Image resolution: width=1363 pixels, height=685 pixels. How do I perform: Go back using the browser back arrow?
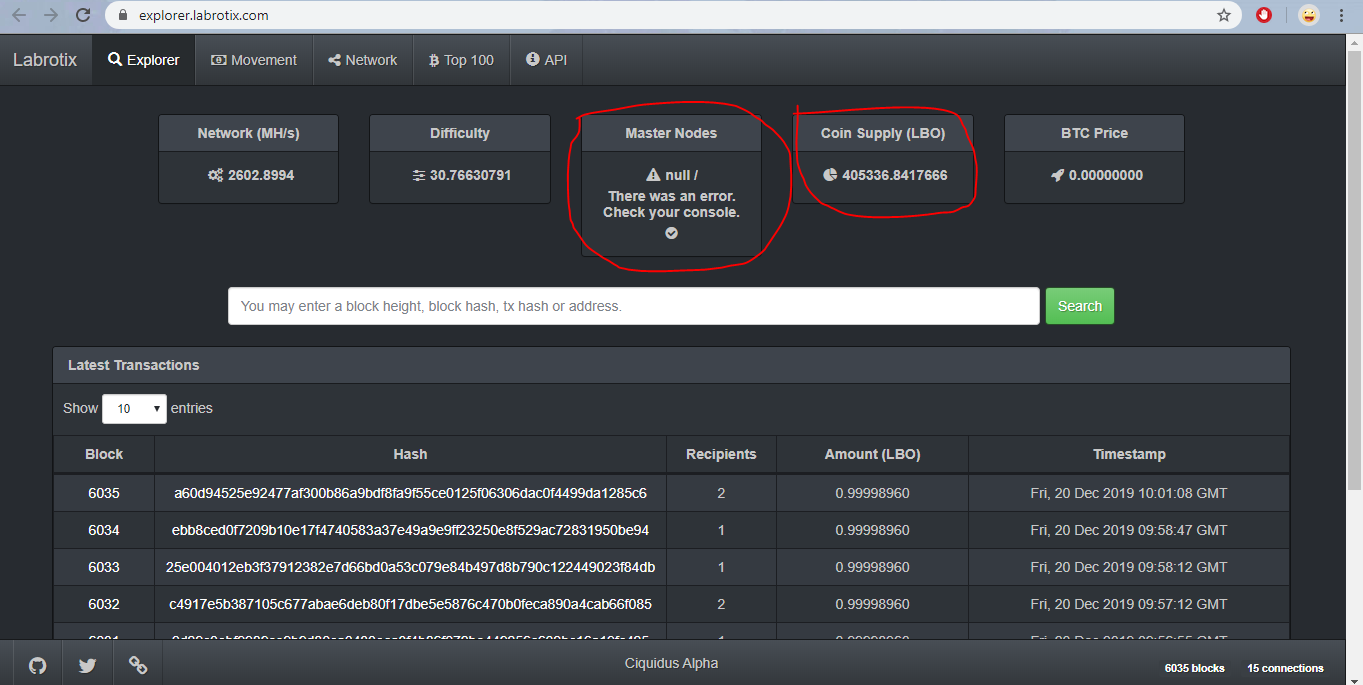(19, 15)
